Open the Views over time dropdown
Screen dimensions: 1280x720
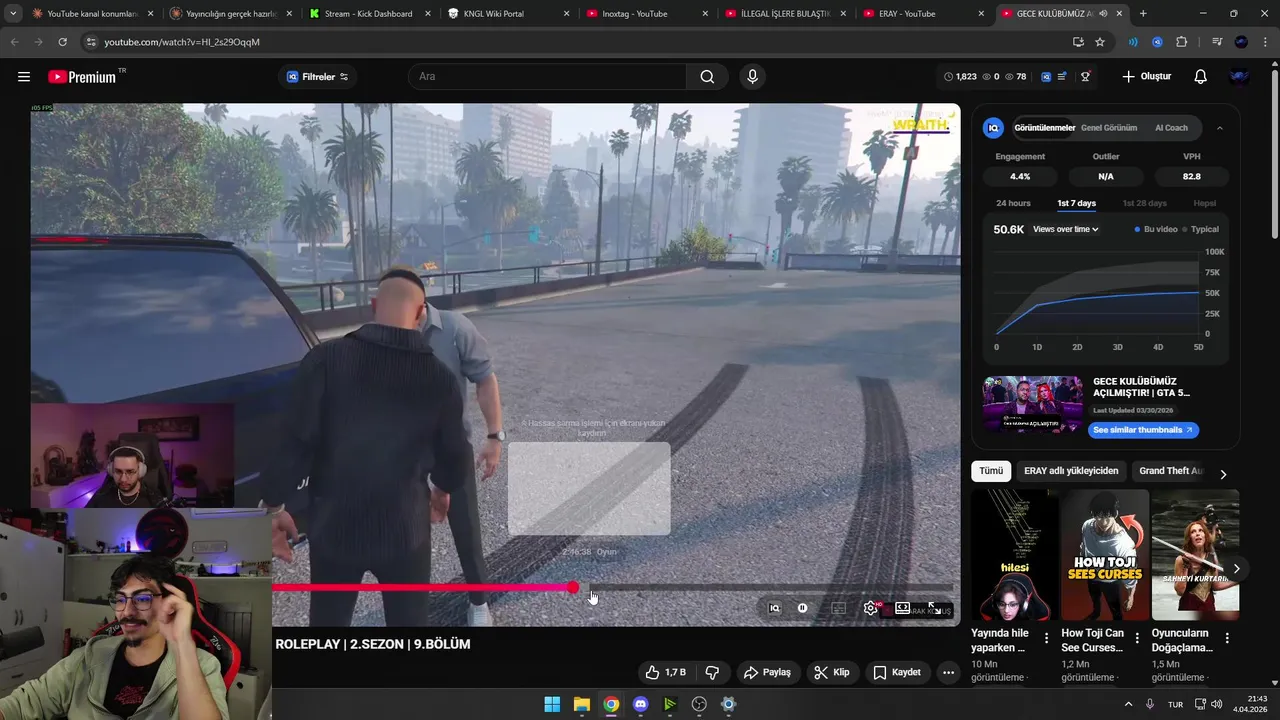click(x=1066, y=230)
